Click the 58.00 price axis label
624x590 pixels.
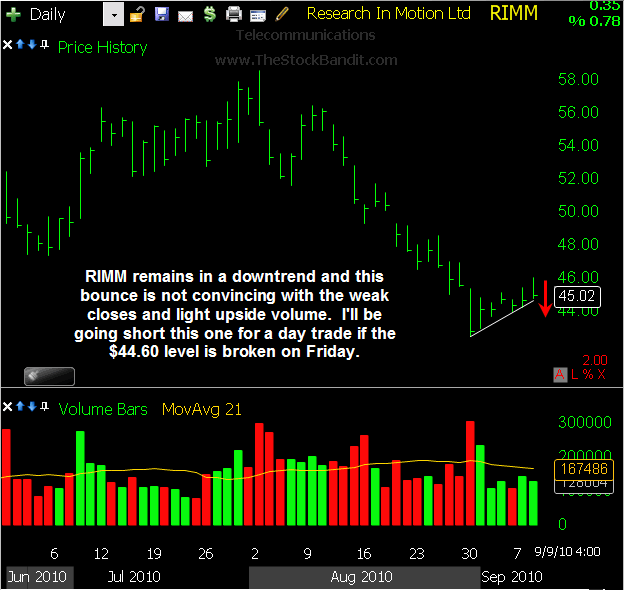point(578,79)
